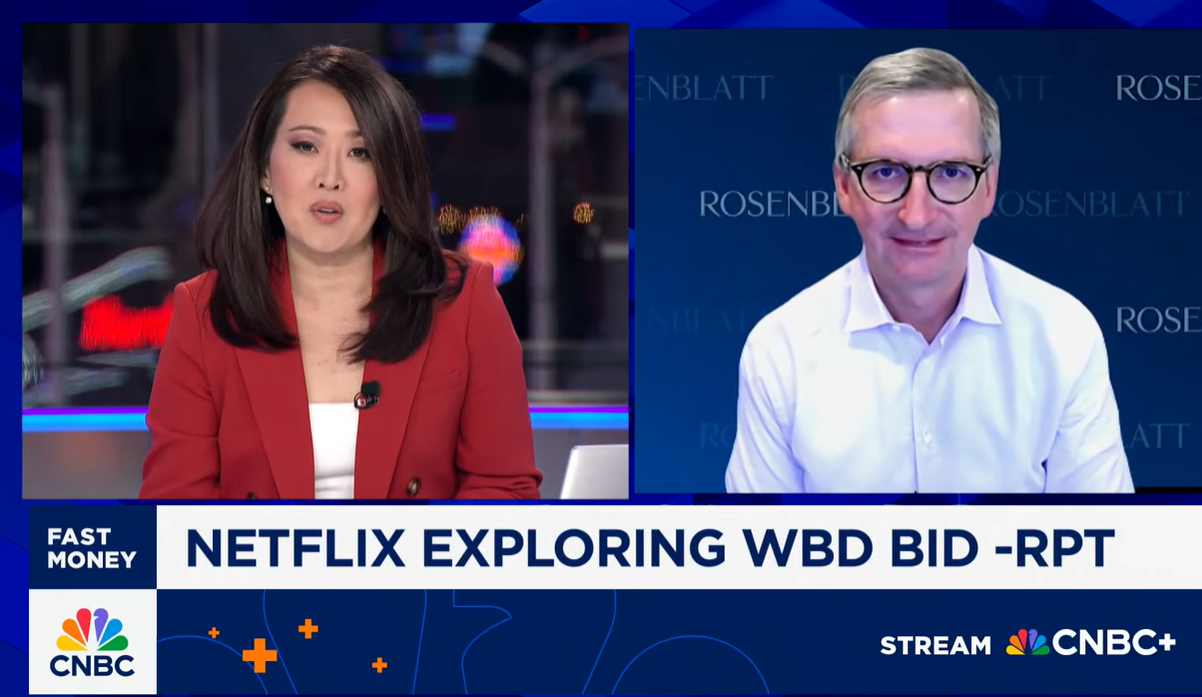Click the CNBC peacock logo in lower-left

93,642
